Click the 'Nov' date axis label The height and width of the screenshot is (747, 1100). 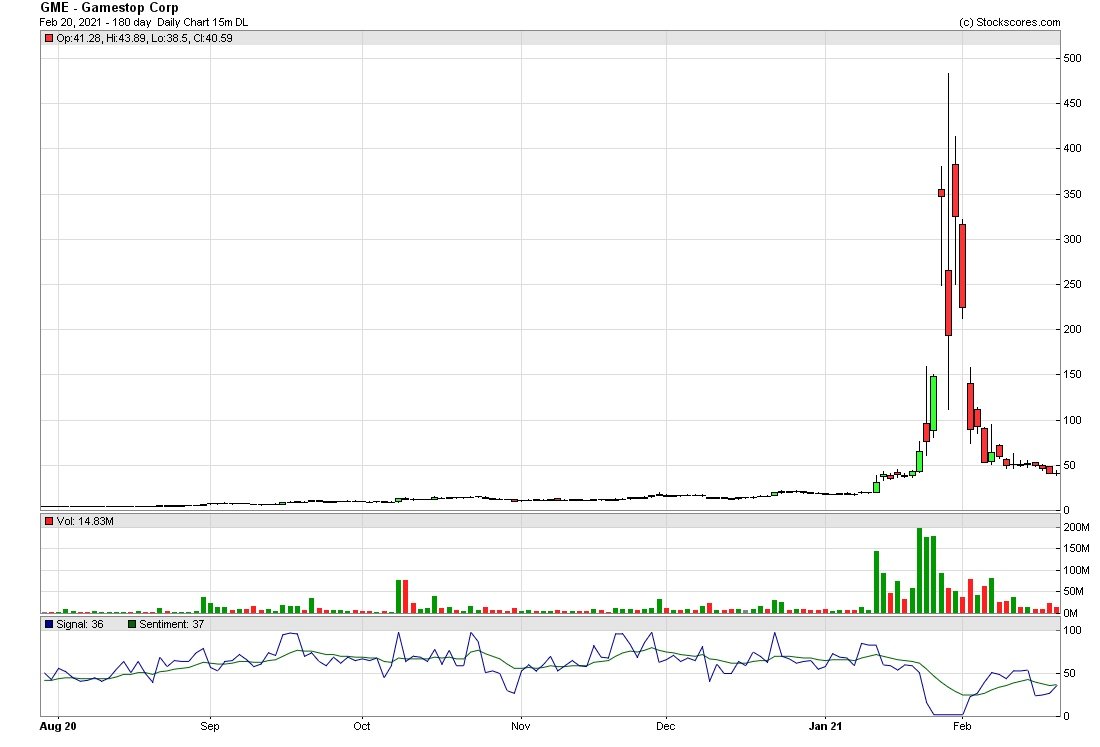tap(521, 726)
